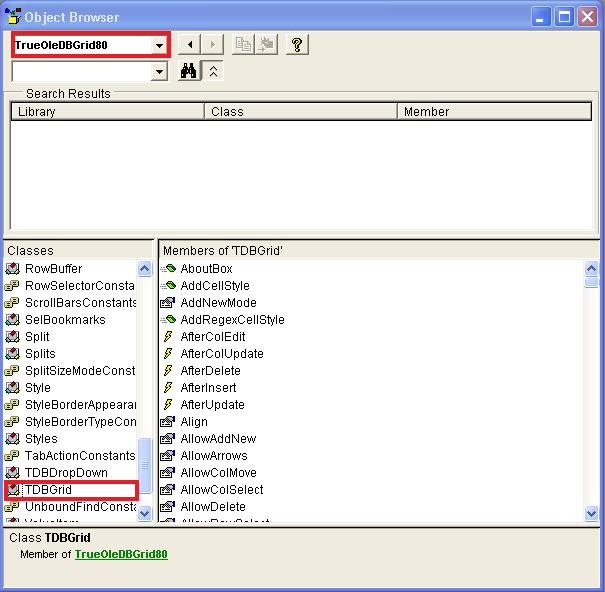605x592 pixels.
Task: Toggle the Show/Hide Search Results button
Action: point(213,71)
